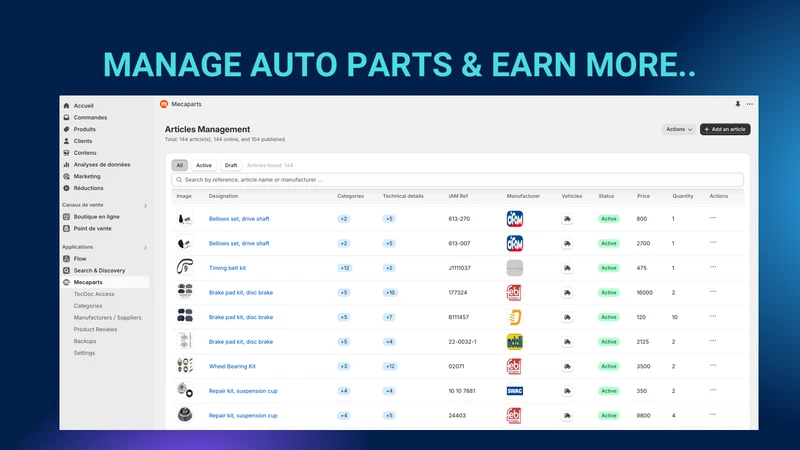
Task: Open TecDoc Access in sidebar
Action: tap(94, 294)
